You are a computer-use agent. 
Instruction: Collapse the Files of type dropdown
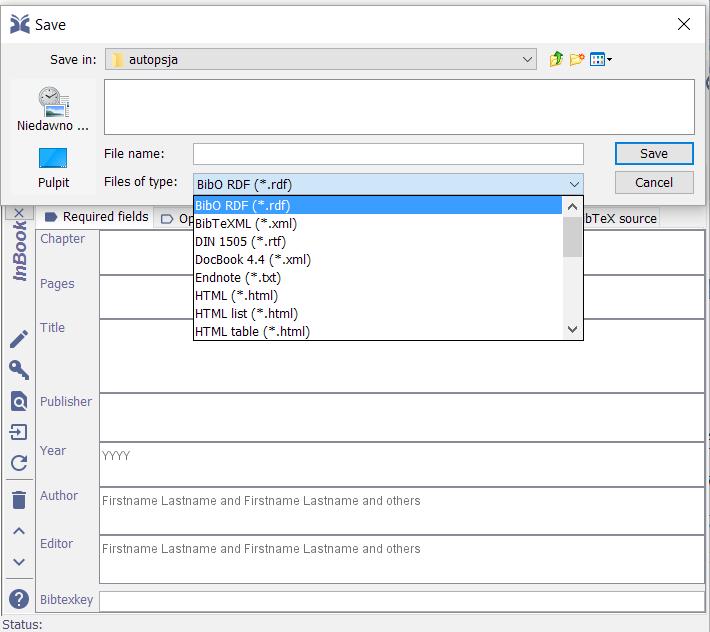574,184
